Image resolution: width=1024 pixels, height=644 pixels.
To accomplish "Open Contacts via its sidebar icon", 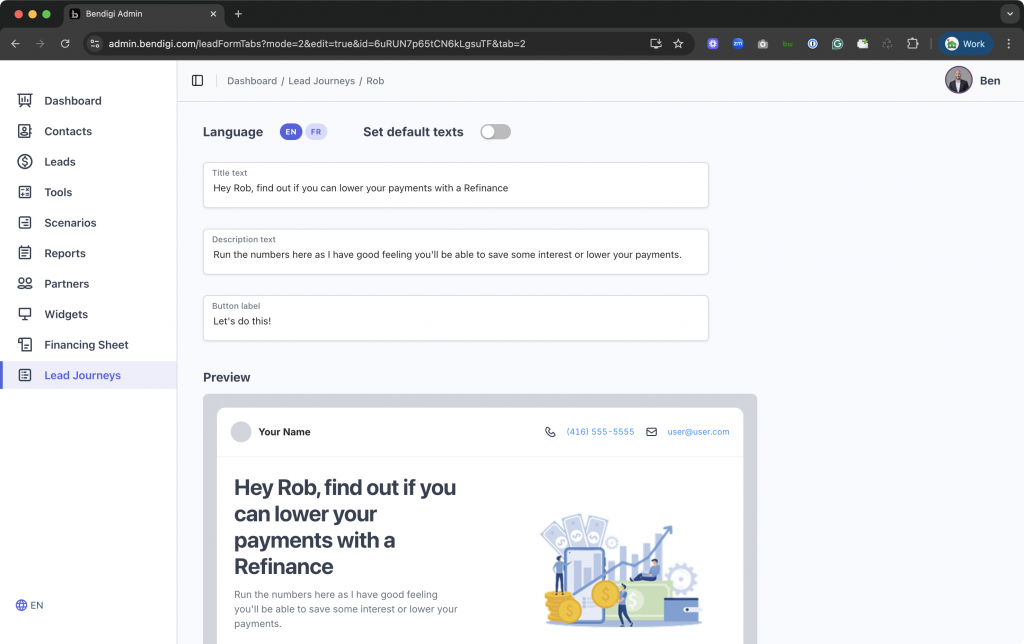I will tap(25, 131).
